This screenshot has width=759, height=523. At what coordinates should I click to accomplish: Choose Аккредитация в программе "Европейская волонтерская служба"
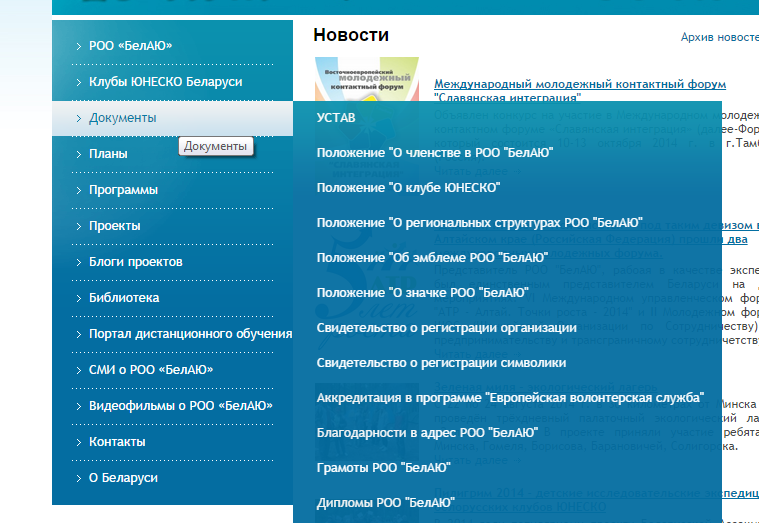click(510, 398)
